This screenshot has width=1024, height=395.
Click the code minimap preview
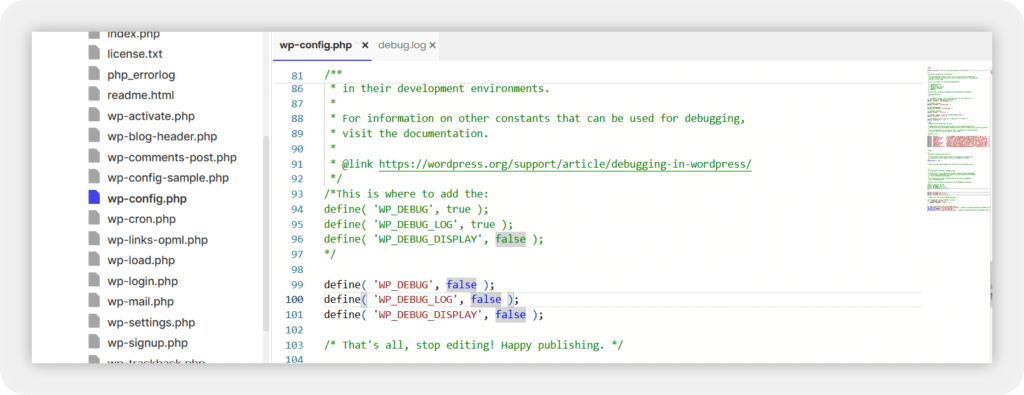click(958, 140)
